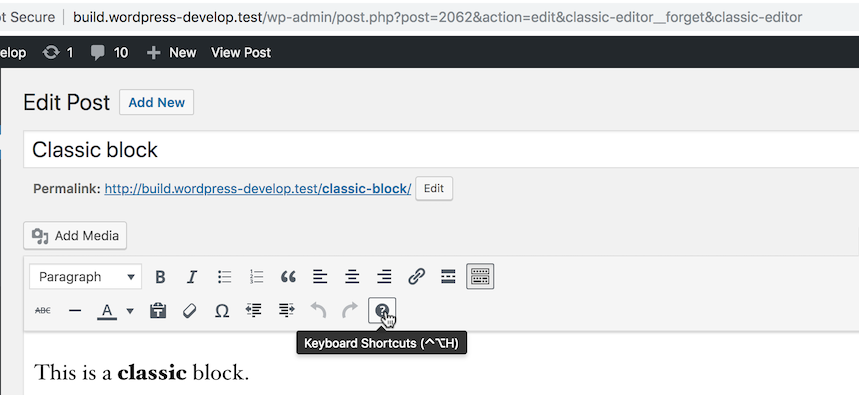Toggle strikethrough formatting

point(43,311)
